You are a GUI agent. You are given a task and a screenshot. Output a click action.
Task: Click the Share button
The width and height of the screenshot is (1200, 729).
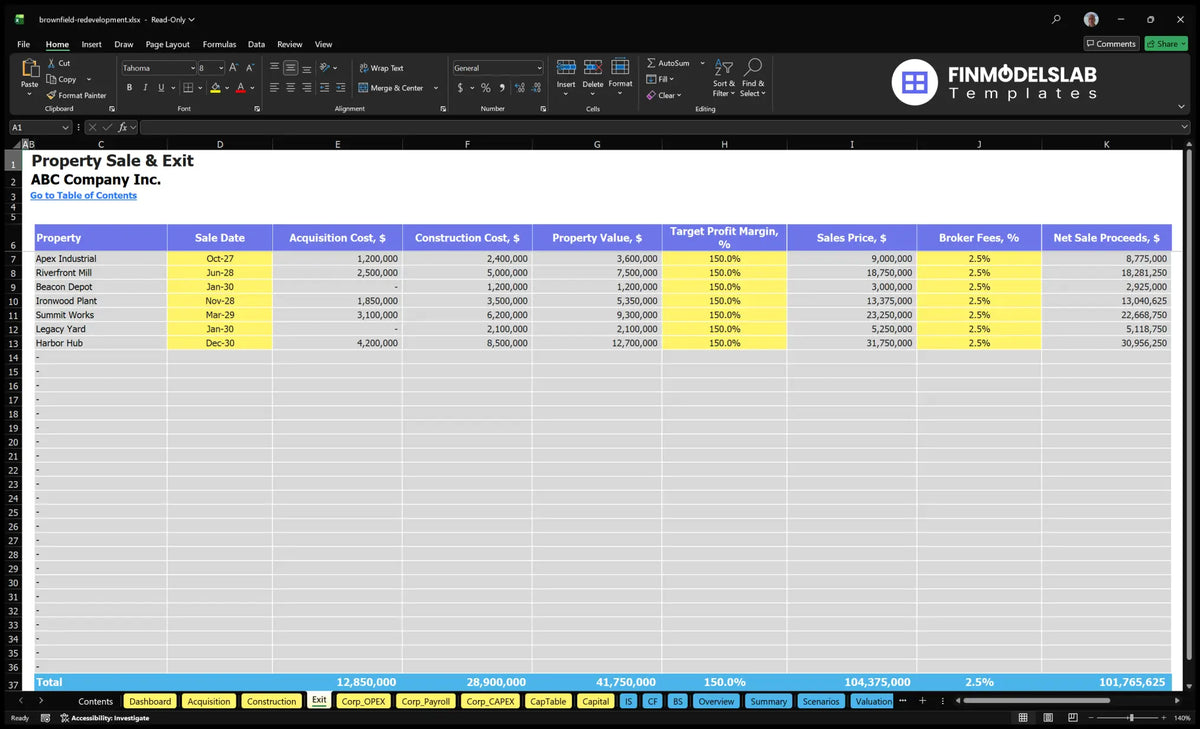point(1165,44)
